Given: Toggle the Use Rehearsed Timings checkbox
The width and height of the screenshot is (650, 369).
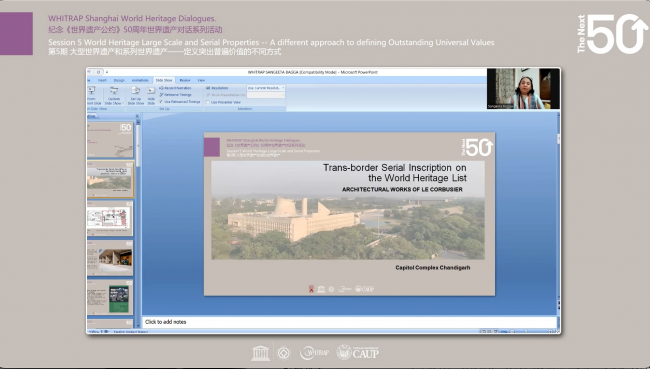Looking at the screenshot, I should click(161, 102).
